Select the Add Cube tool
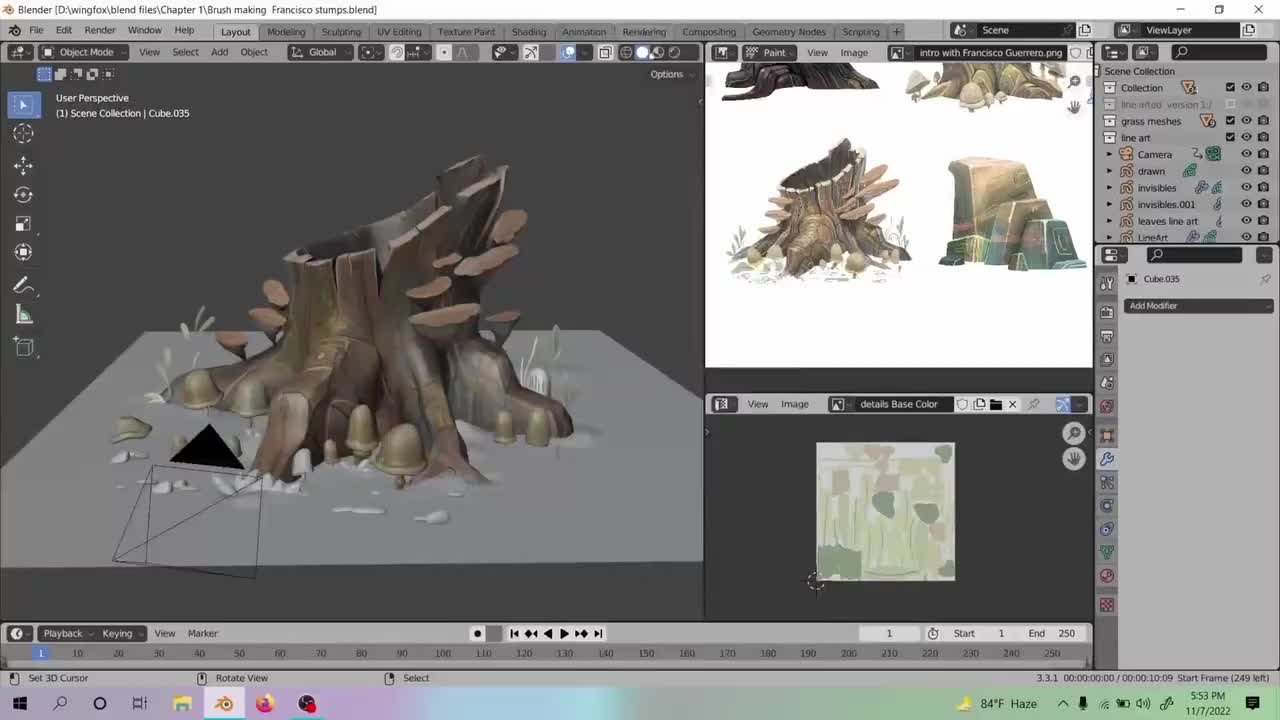1280x720 pixels. 23,347
